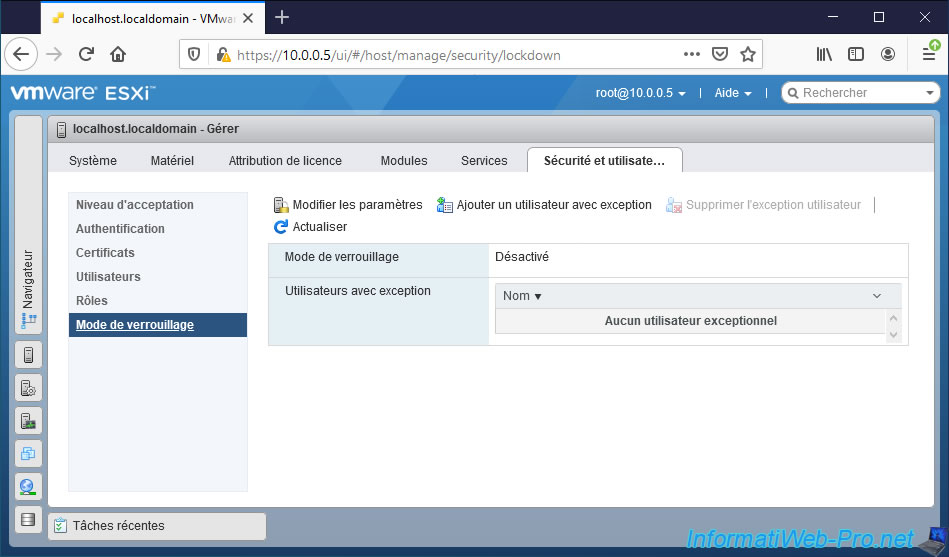Open the host Monitor icon in sidebar
The image size is (949, 557).
[x=28, y=421]
